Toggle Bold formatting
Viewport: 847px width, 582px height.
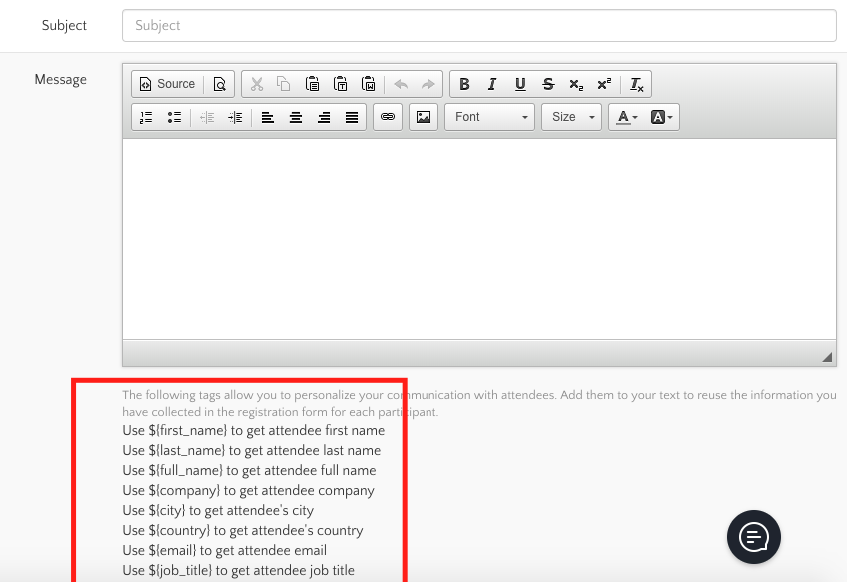click(464, 84)
